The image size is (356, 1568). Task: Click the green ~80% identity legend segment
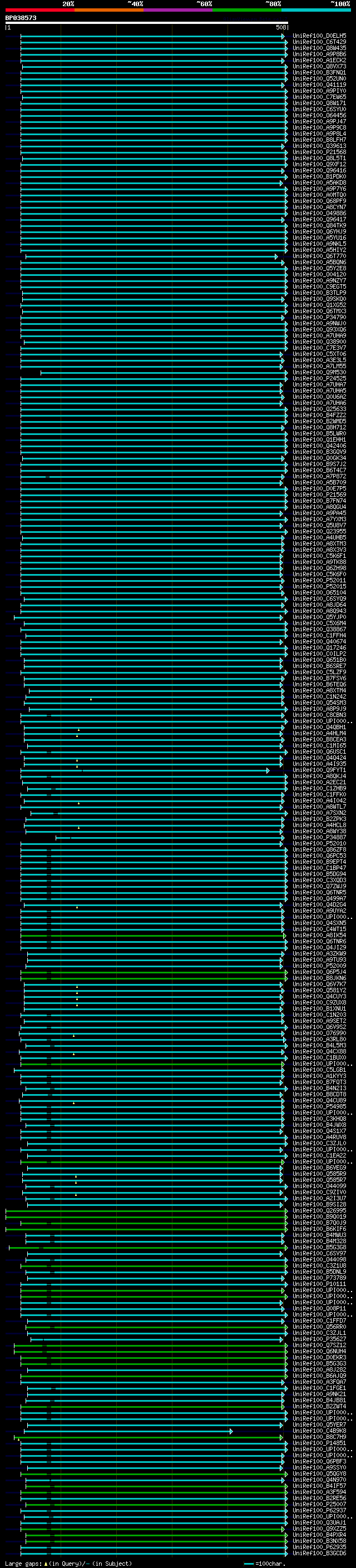click(x=247, y=10)
